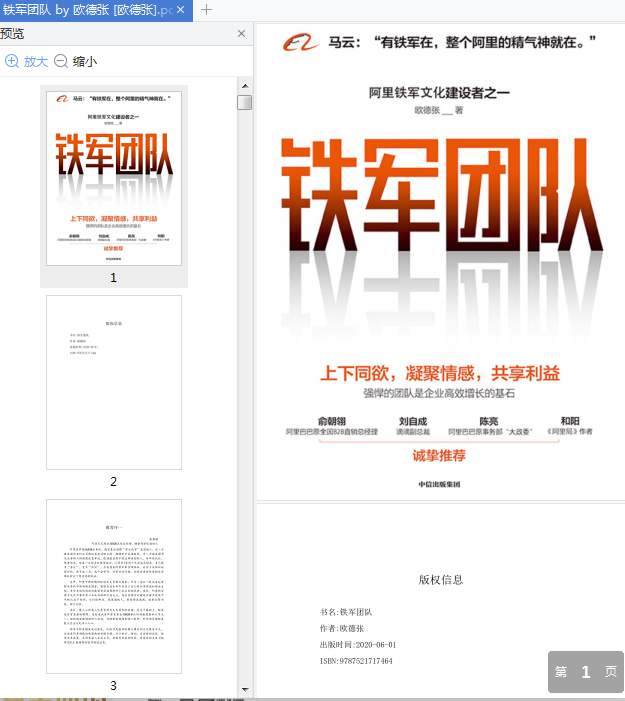Click the zoom-out magnifier icon

61,61
